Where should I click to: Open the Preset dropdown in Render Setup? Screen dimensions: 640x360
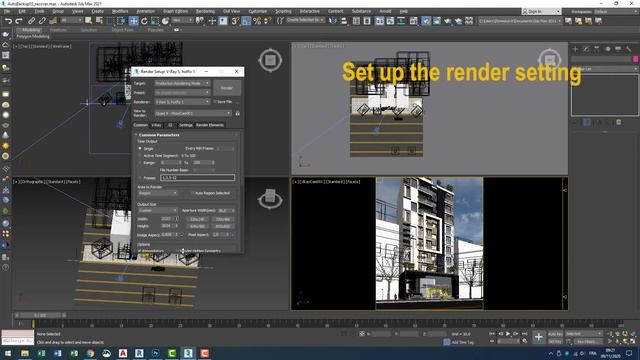[182, 93]
